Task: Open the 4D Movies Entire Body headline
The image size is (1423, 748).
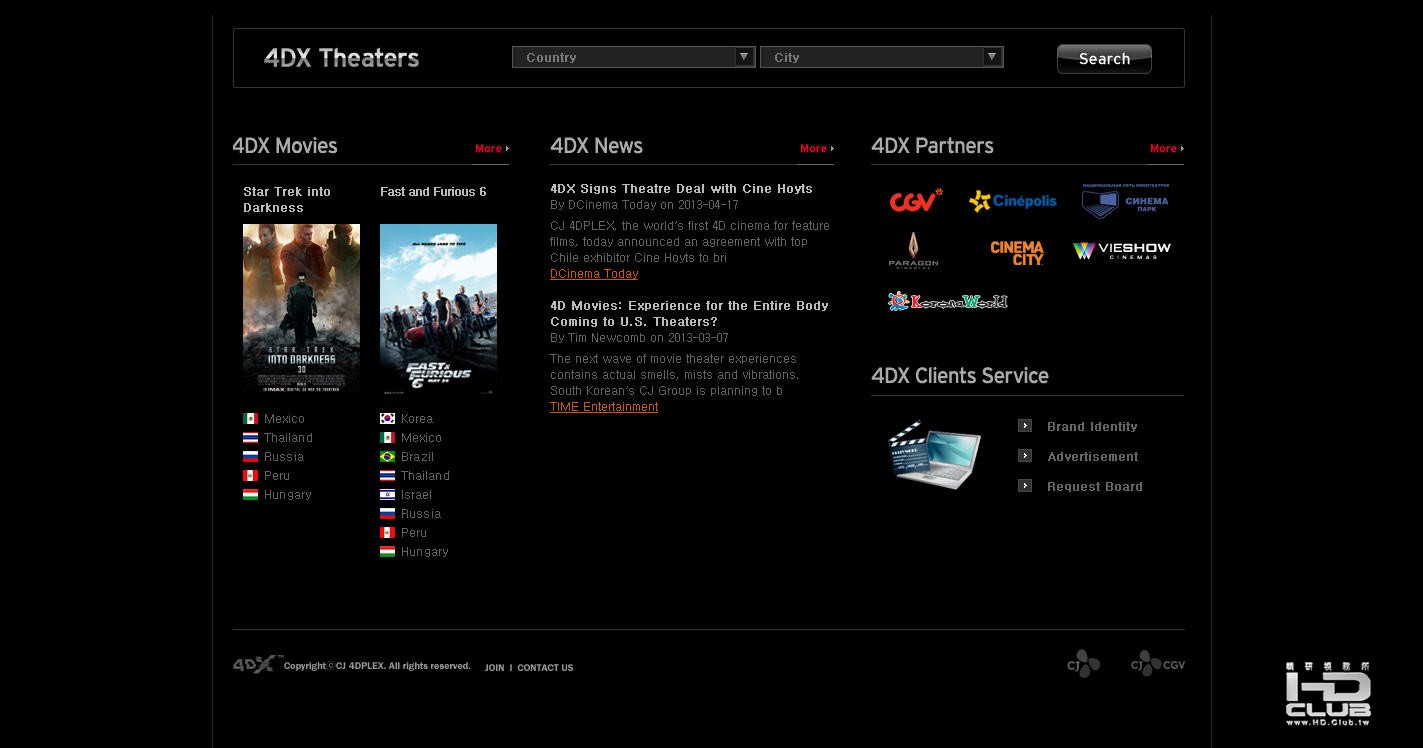Action: click(x=689, y=314)
